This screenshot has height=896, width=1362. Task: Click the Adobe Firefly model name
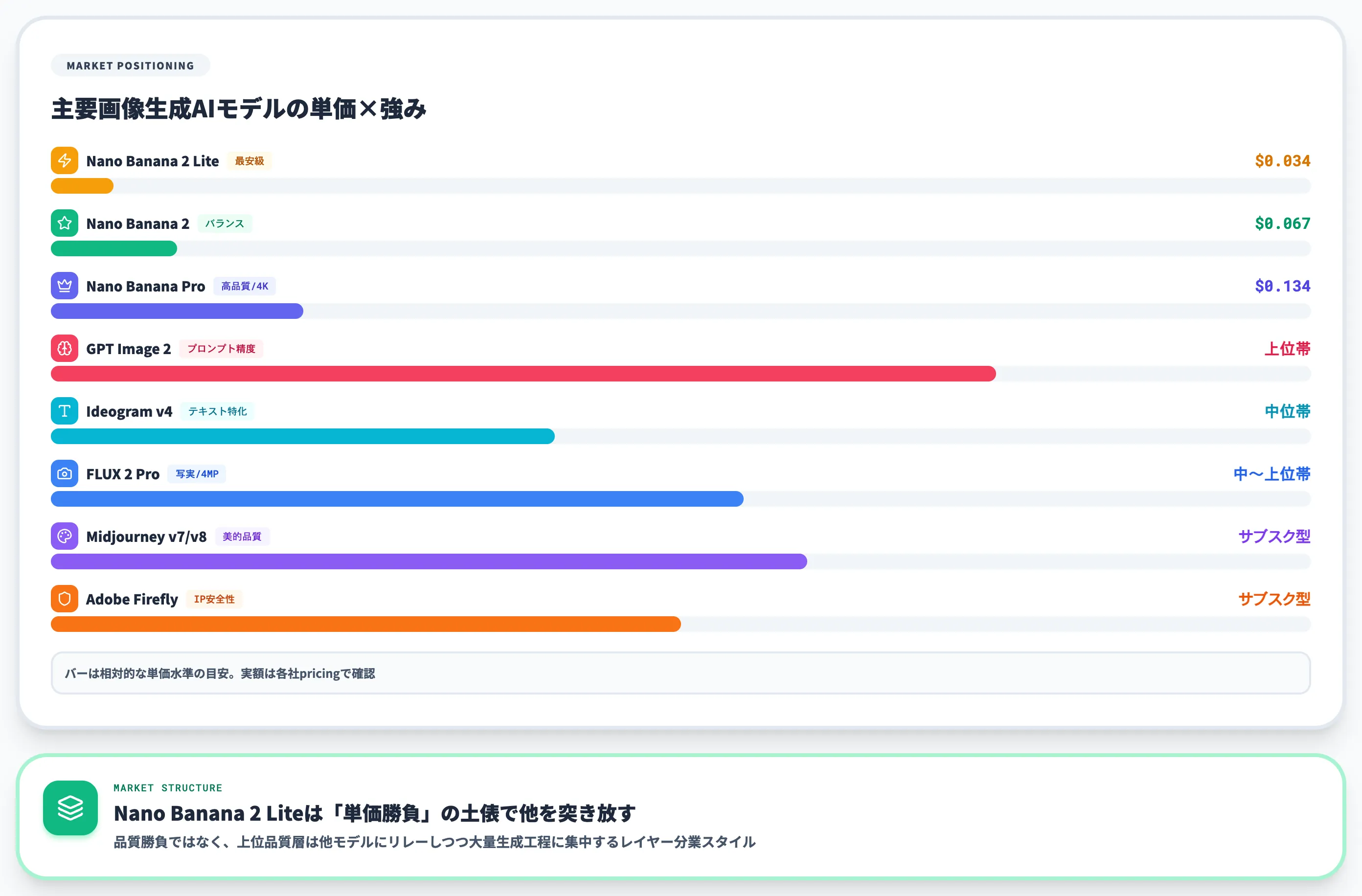132,600
